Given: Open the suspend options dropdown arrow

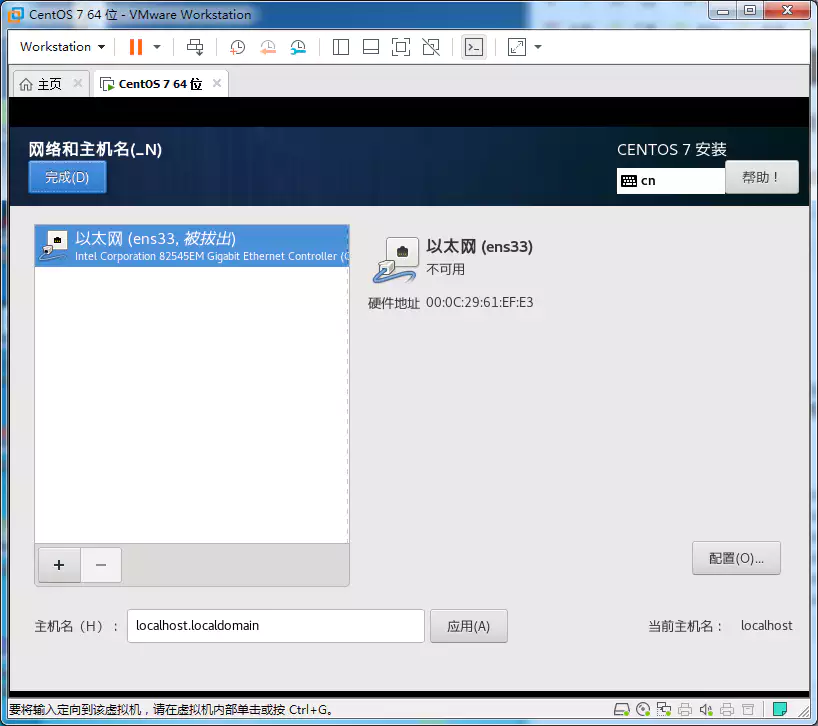Looking at the screenshot, I should point(157,47).
